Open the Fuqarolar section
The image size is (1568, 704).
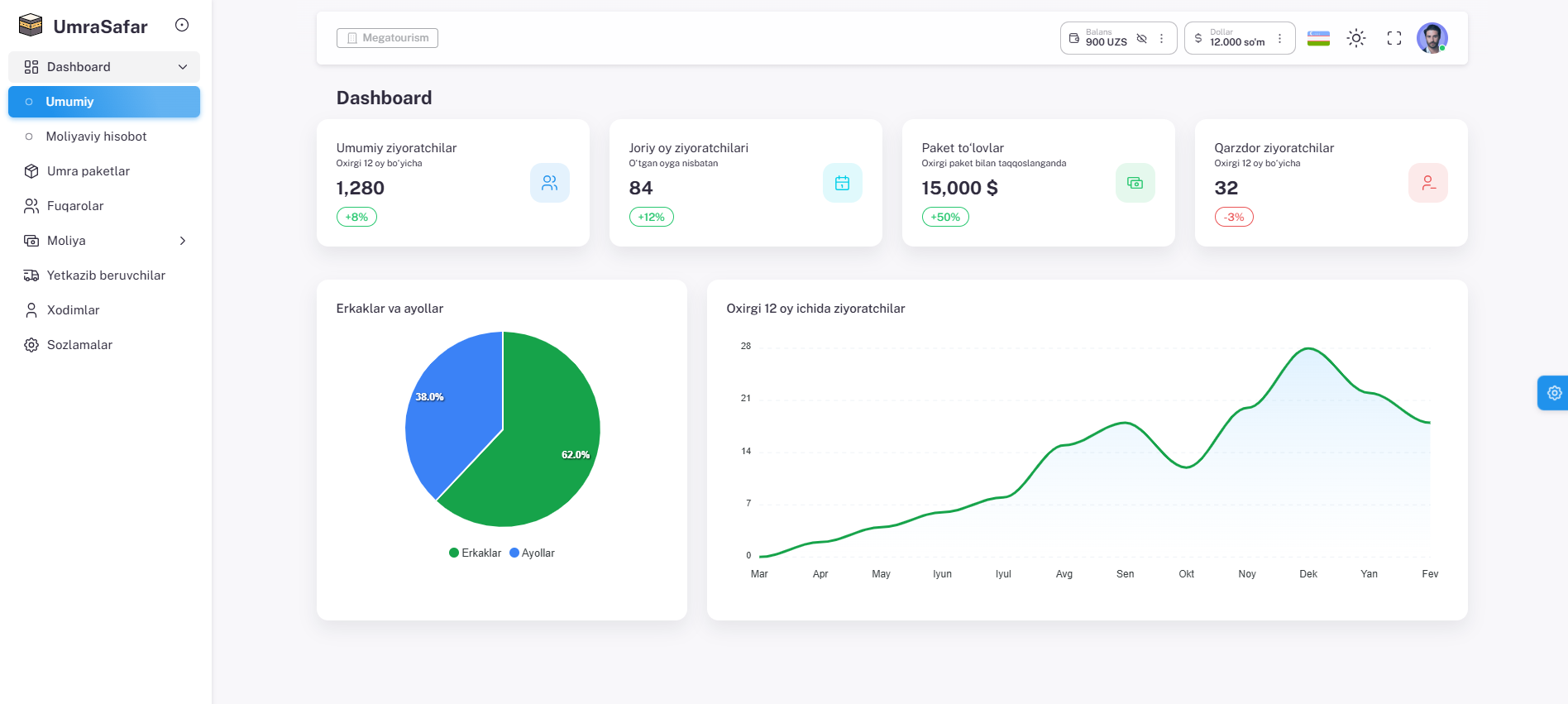(x=104, y=206)
